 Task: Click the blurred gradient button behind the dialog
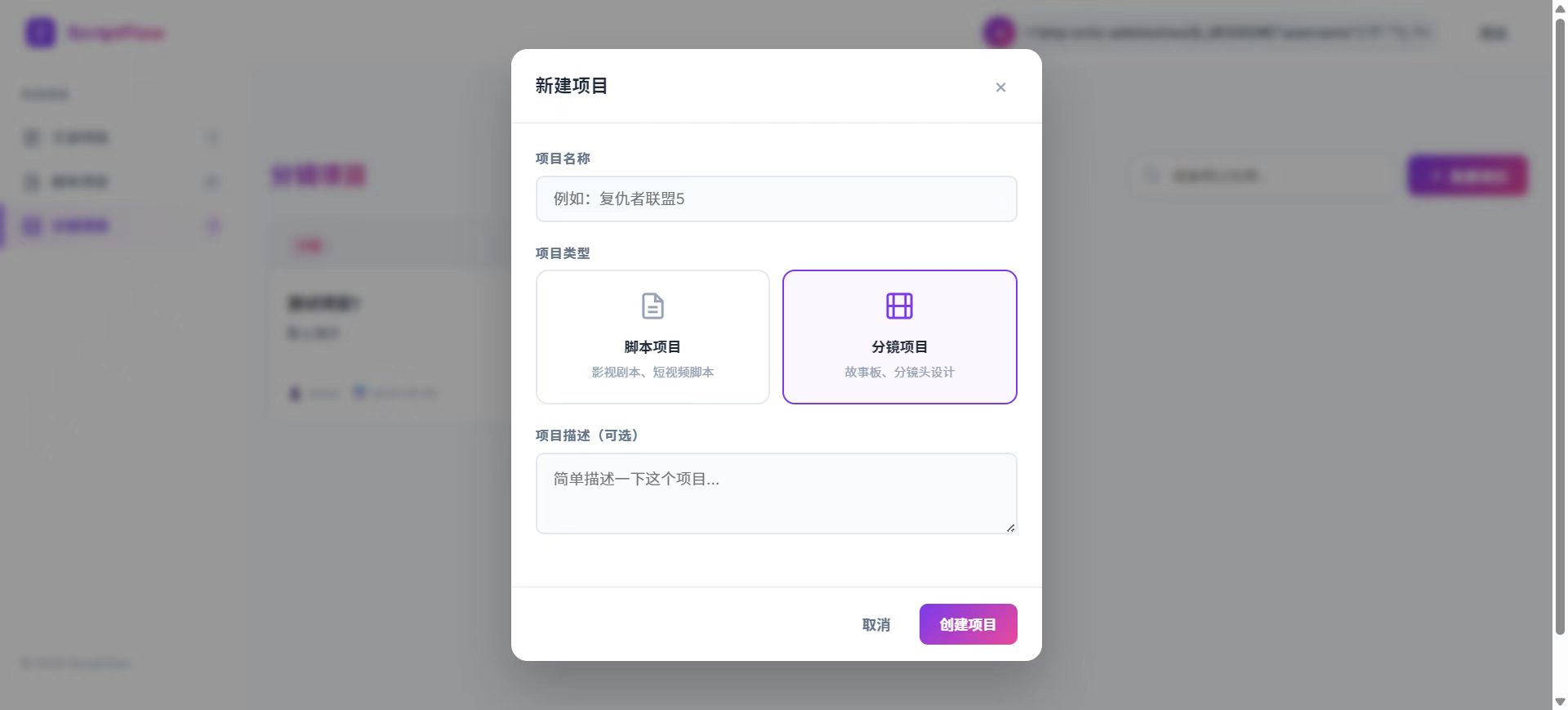[x=1467, y=176]
